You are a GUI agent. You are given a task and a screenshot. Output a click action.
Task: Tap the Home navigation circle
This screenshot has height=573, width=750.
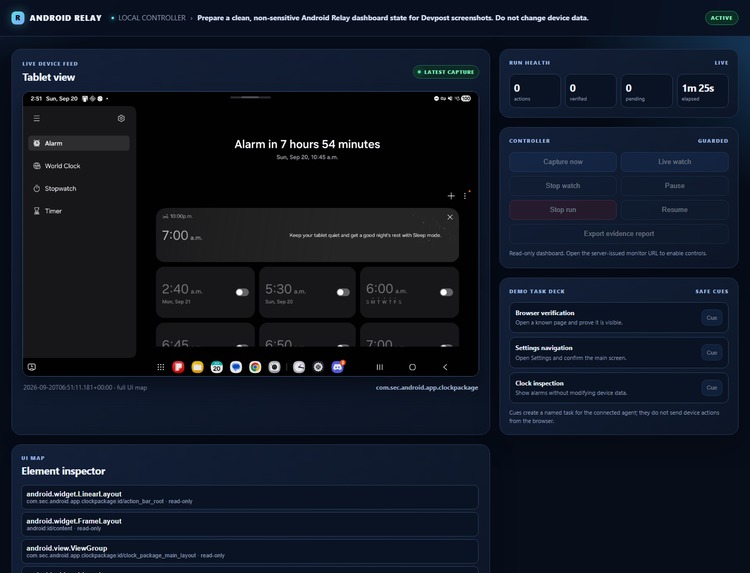(412, 367)
